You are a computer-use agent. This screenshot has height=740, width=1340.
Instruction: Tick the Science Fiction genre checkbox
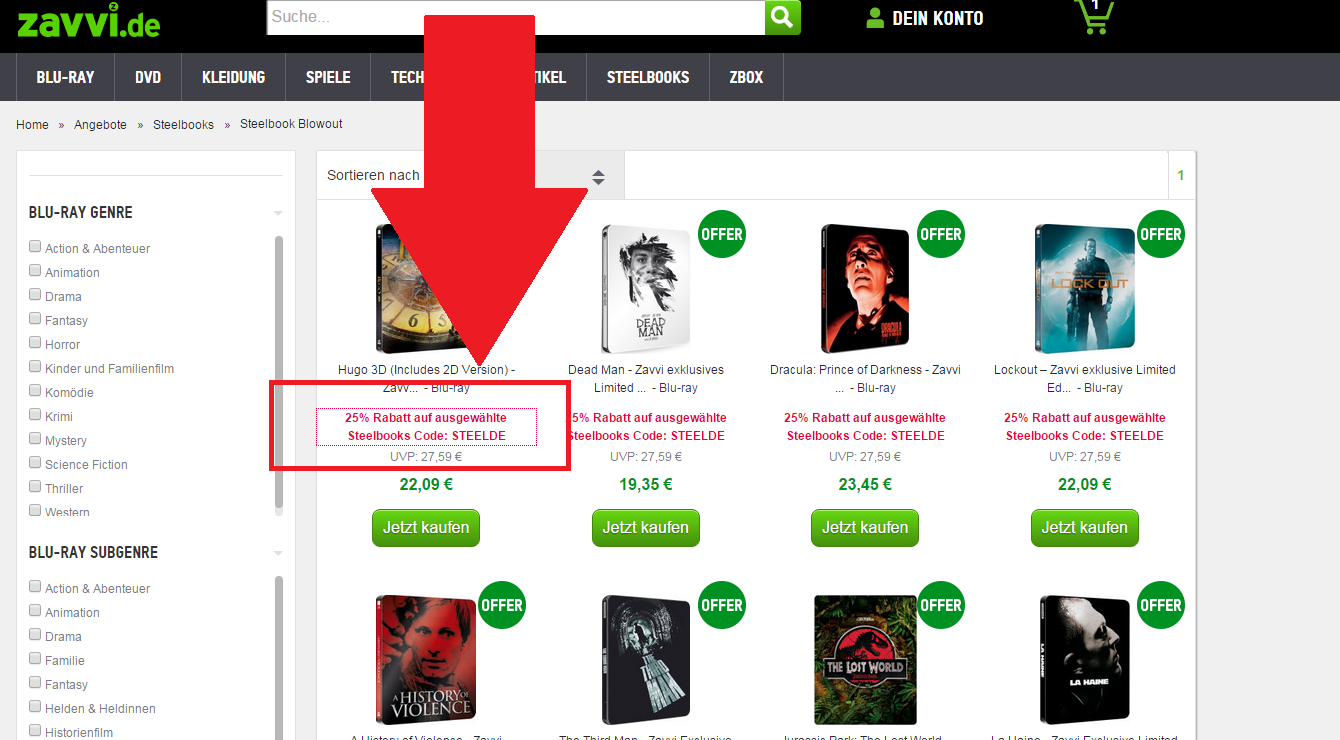[x=36, y=463]
